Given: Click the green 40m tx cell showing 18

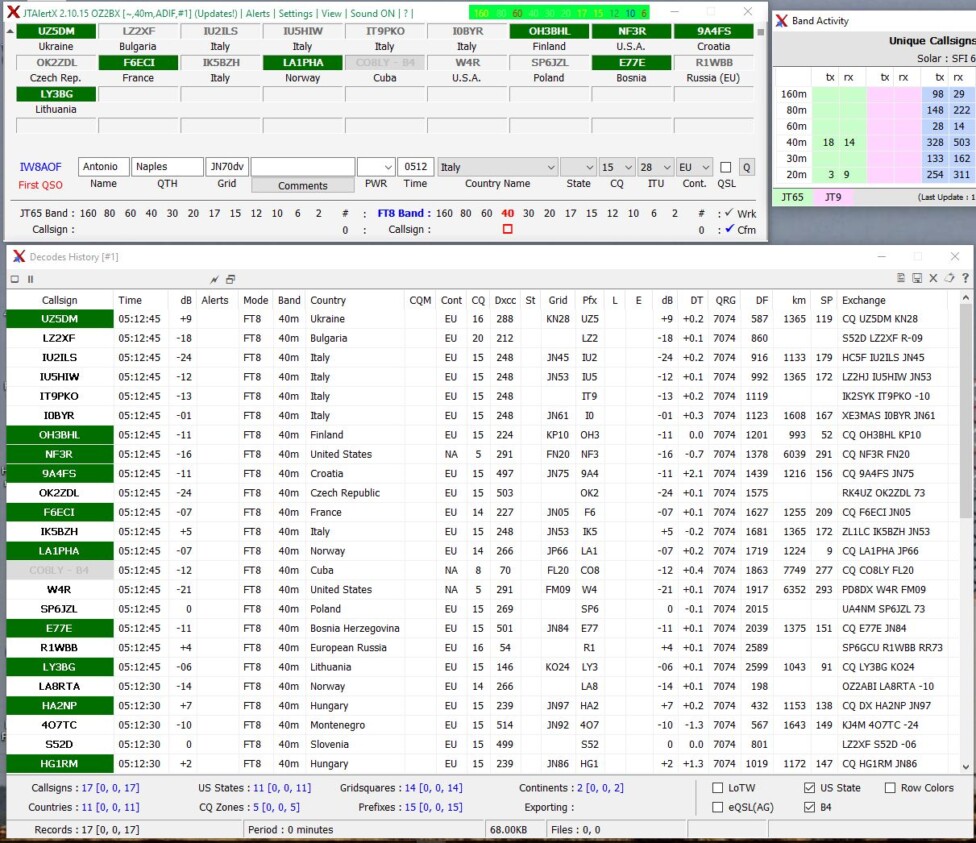Looking at the screenshot, I should pos(825,143).
